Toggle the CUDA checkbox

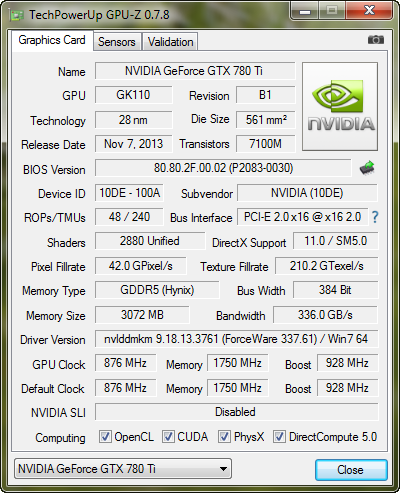[x=168, y=436]
